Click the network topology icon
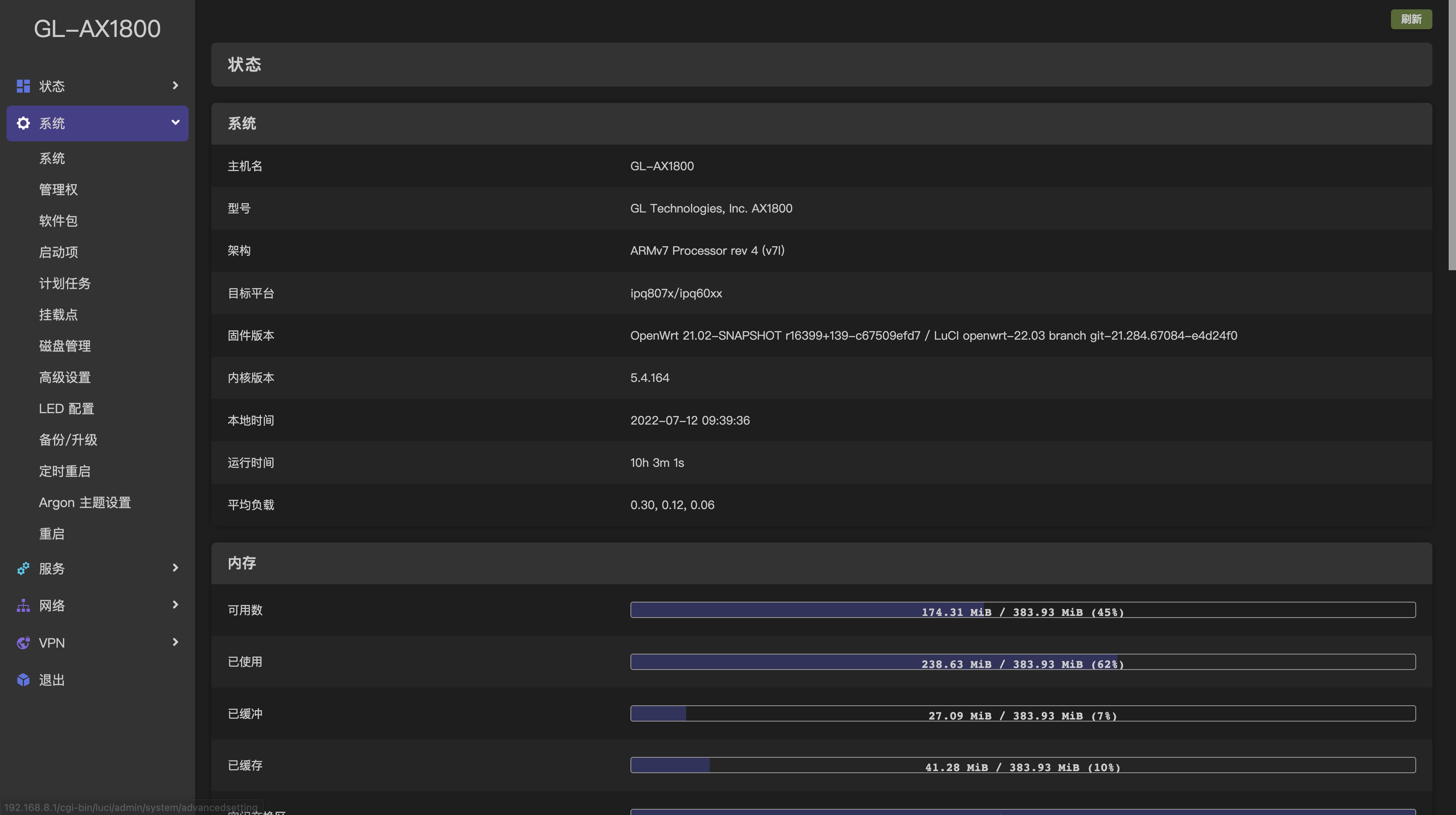 pos(23,605)
